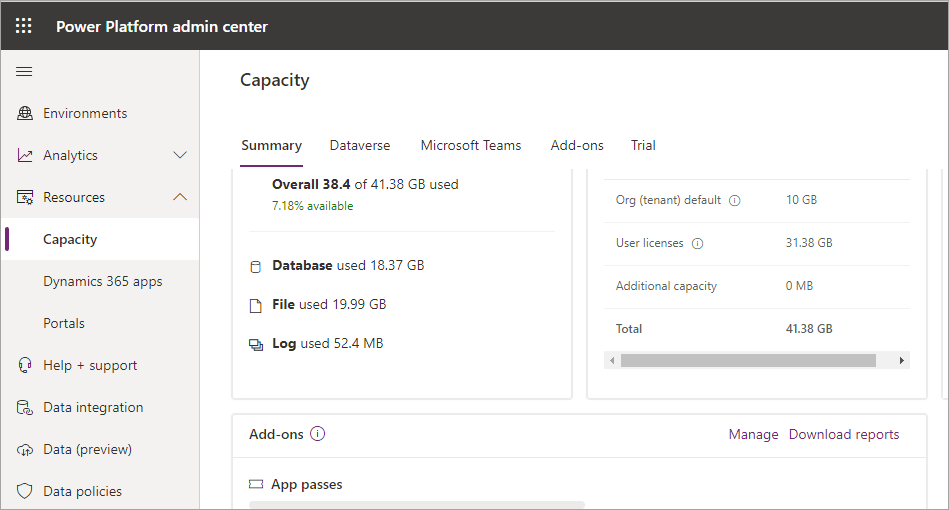Expand the Analytics section chevron
The width and height of the screenshot is (949, 510).
click(x=180, y=156)
